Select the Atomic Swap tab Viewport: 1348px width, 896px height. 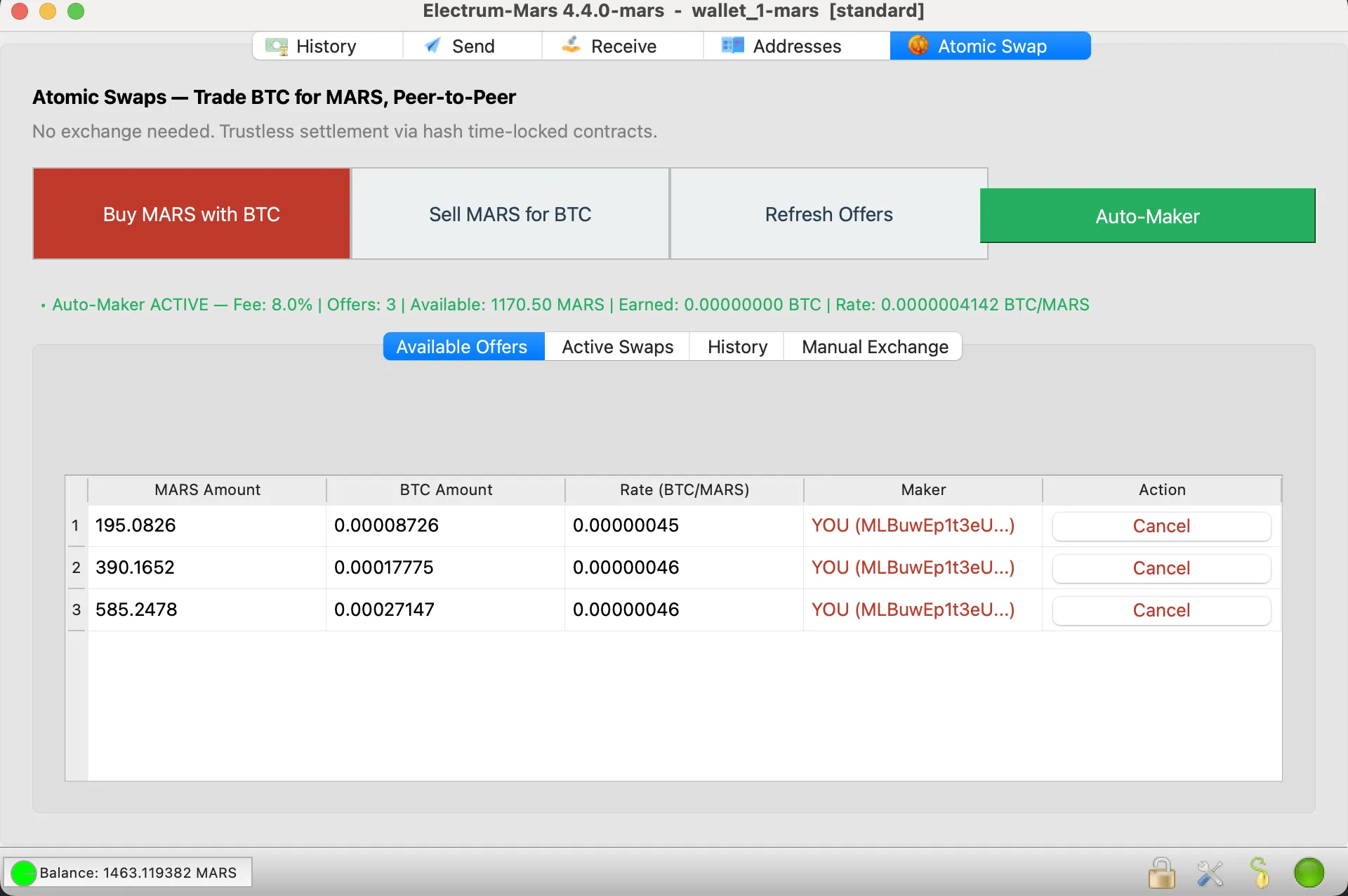point(990,46)
